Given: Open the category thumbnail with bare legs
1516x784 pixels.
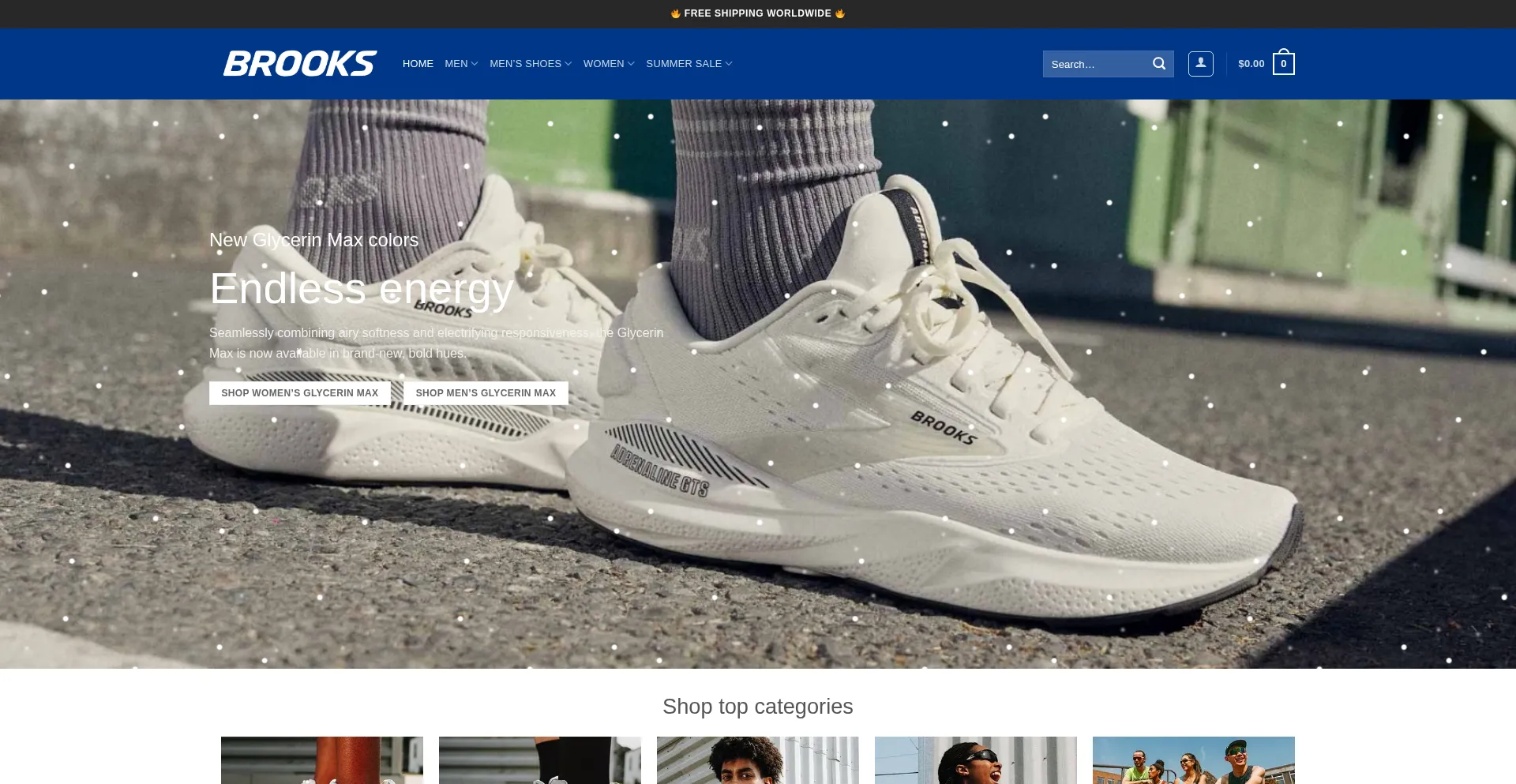Looking at the screenshot, I should click(322, 760).
